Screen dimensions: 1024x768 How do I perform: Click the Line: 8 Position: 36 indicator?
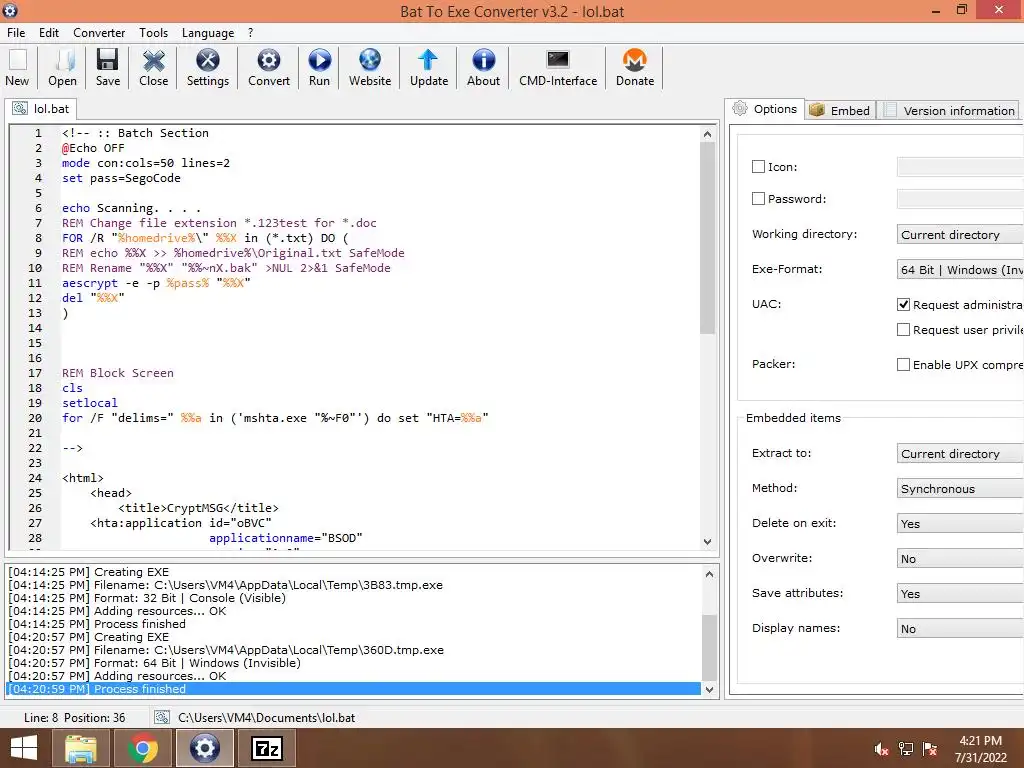(x=74, y=717)
